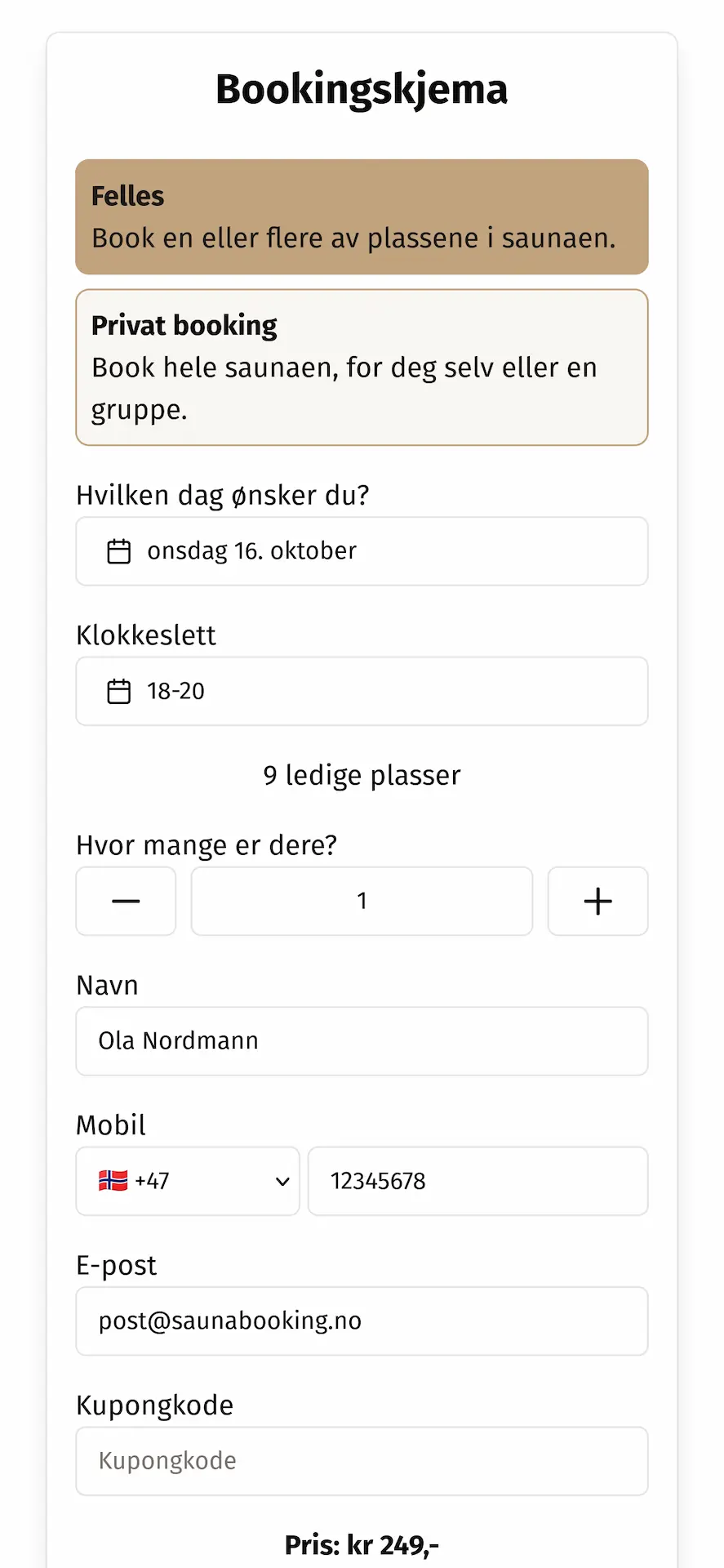Click the calendar icon next to 18-20

tap(118, 691)
